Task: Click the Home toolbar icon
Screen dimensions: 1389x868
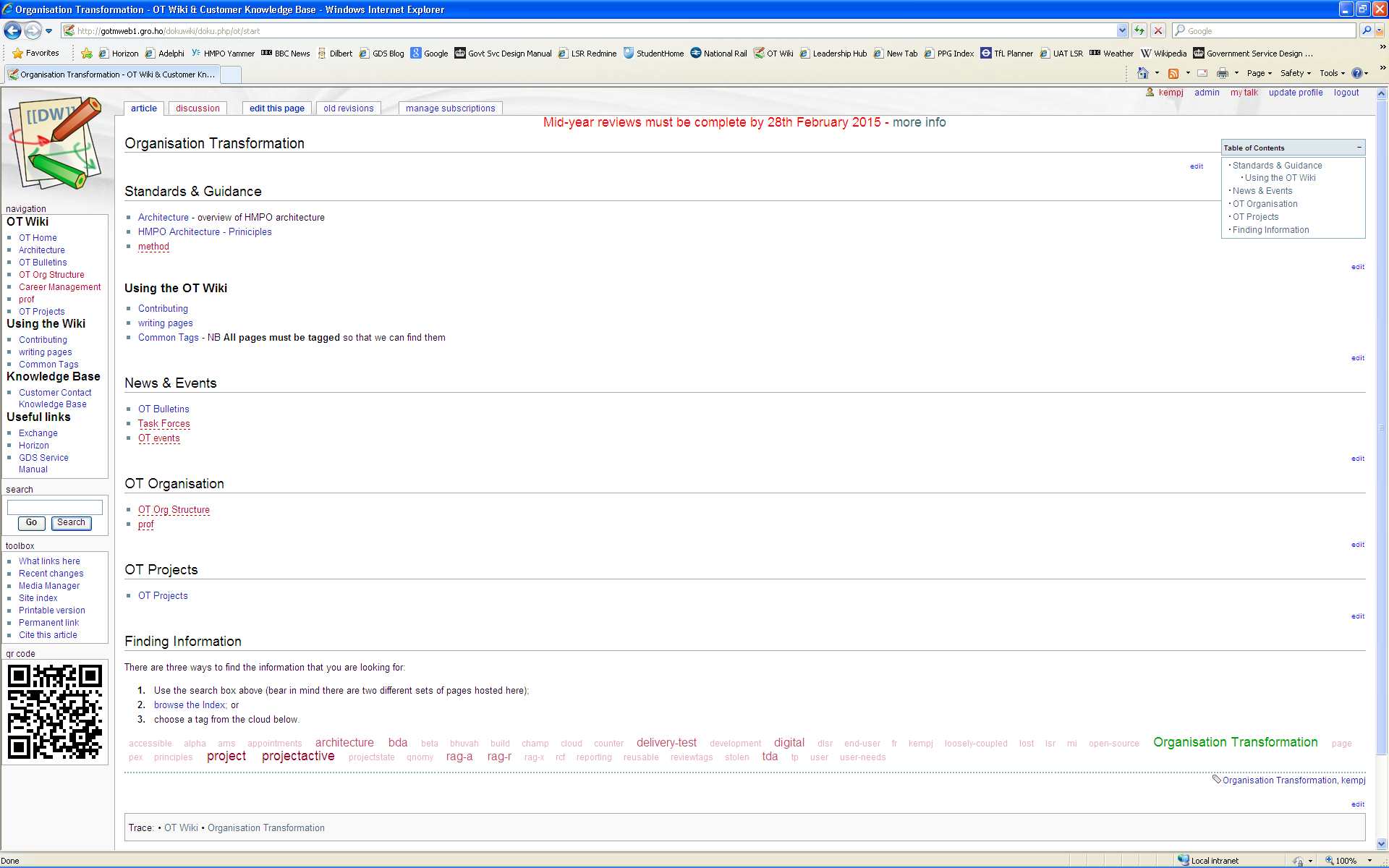Action: [x=1143, y=73]
